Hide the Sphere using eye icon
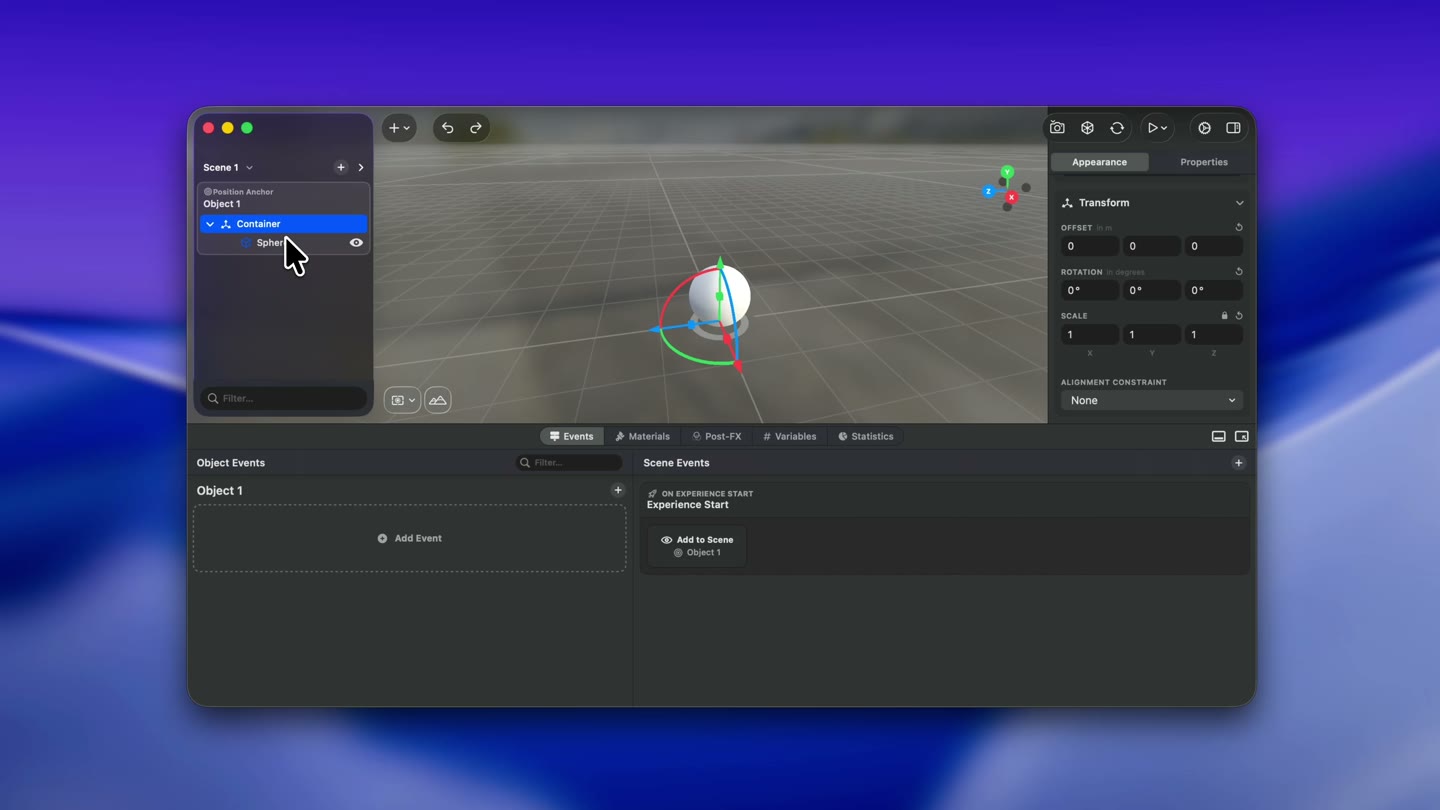Image resolution: width=1440 pixels, height=810 pixels. tap(356, 243)
